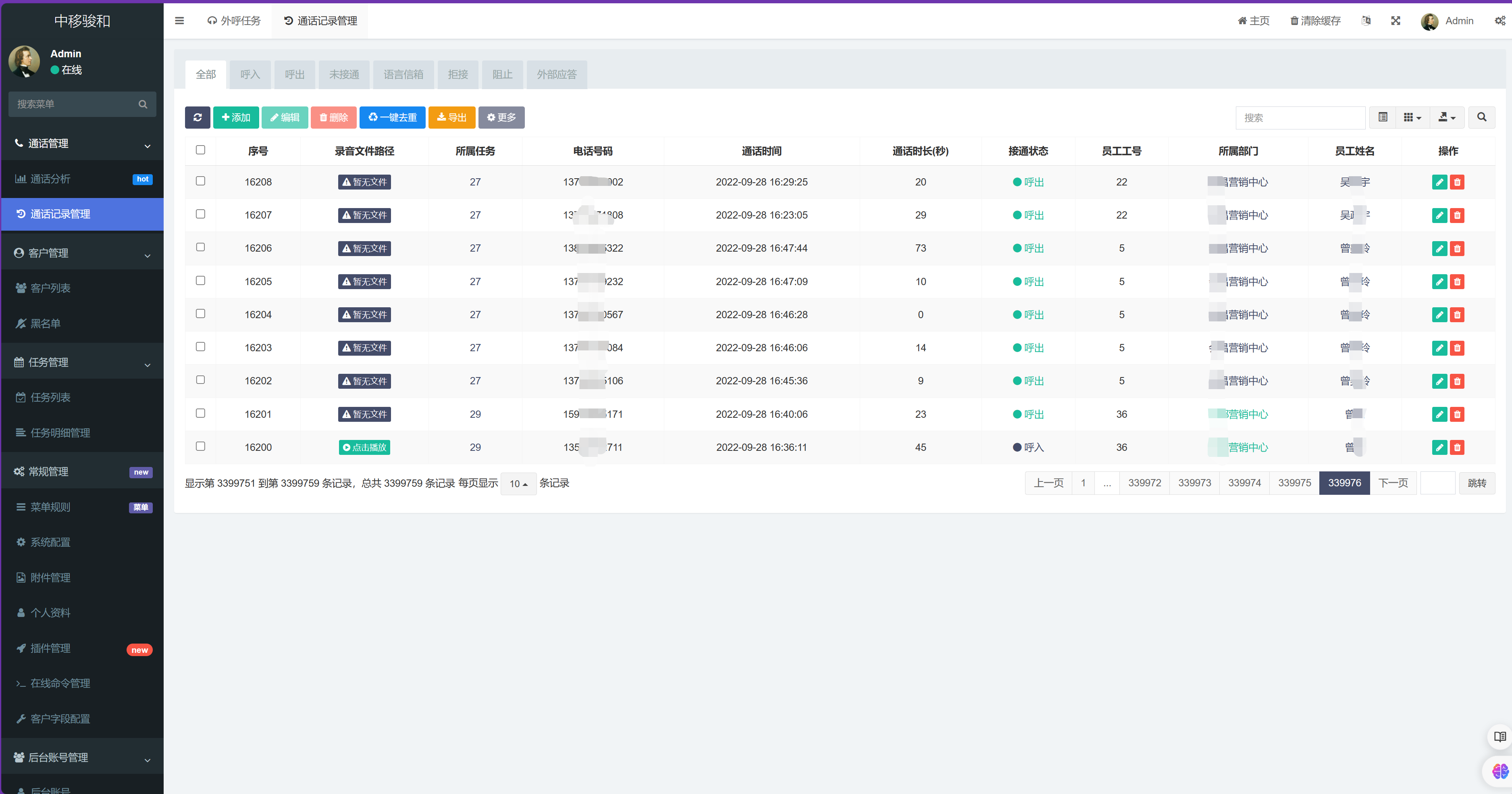Toggle the table list view icon
The image size is (1512, 794).
(1383, 117)
